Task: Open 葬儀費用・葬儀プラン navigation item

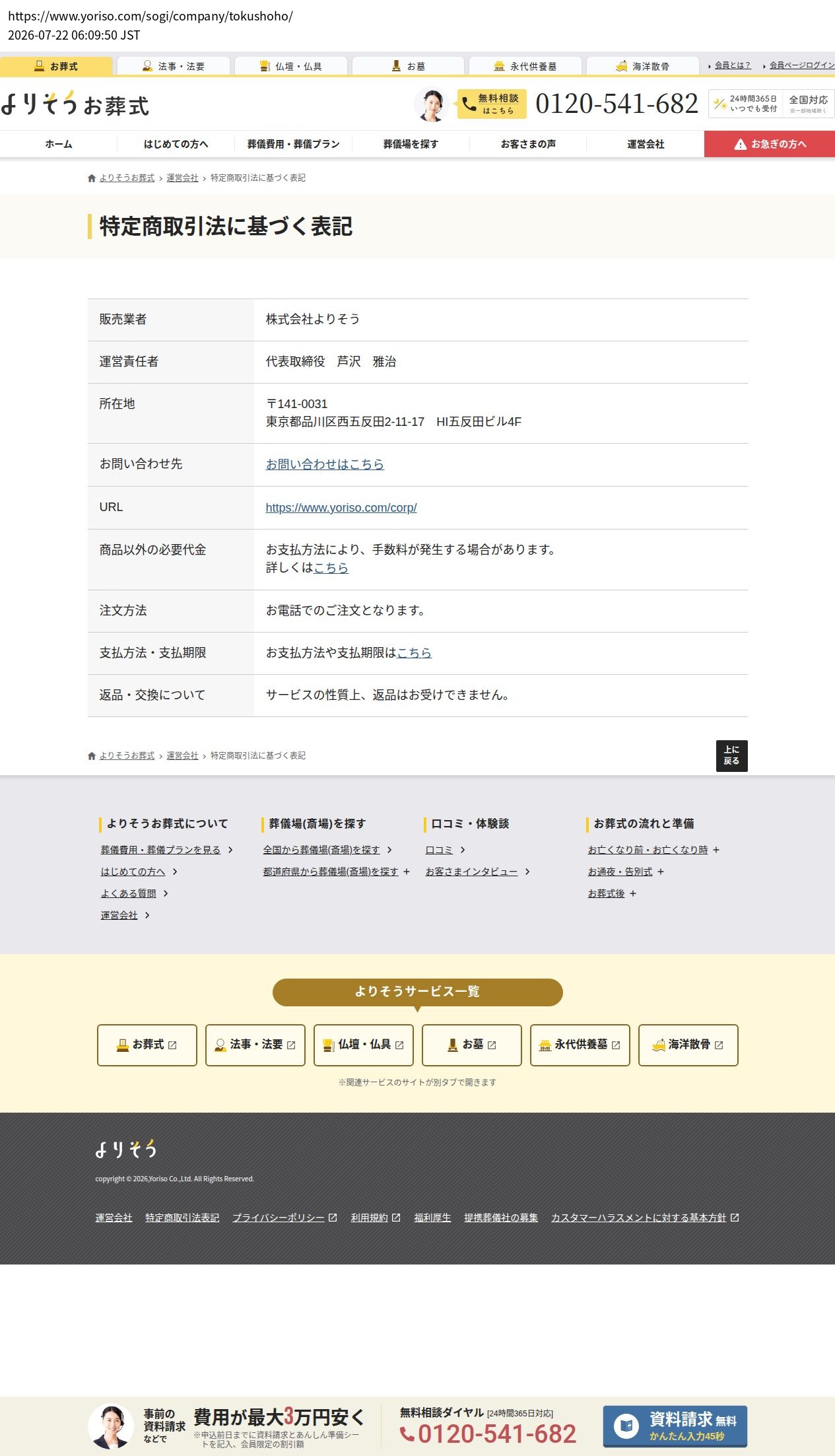Action: [x=293, y=144]
